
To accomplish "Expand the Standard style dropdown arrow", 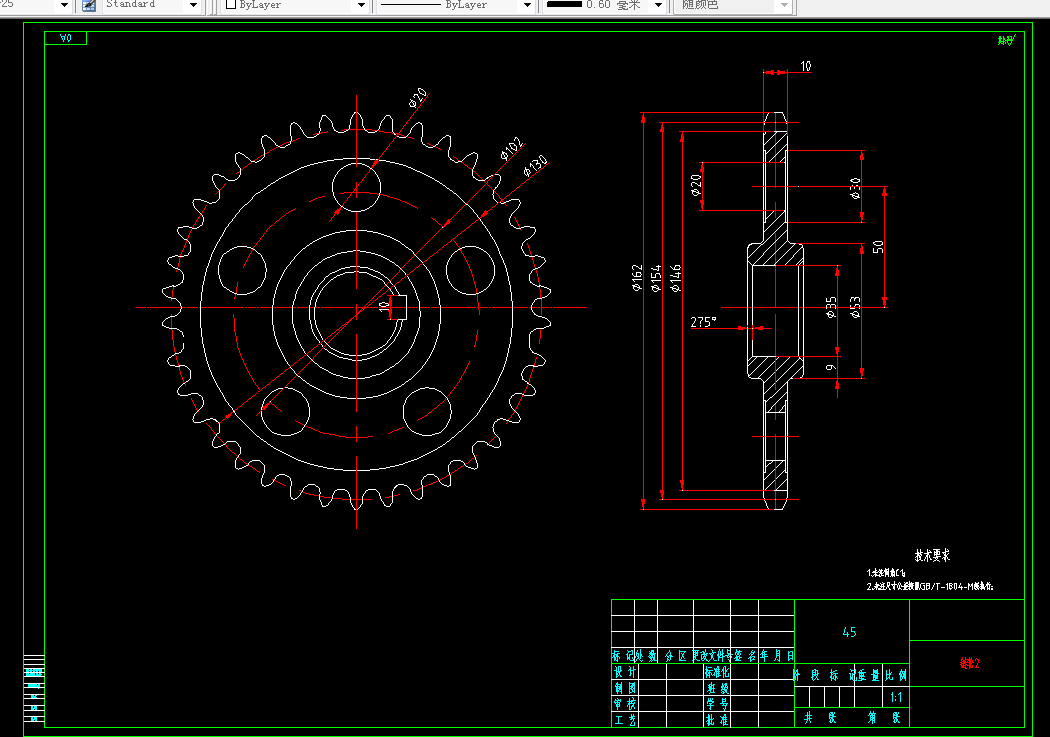I will [194, 5].
